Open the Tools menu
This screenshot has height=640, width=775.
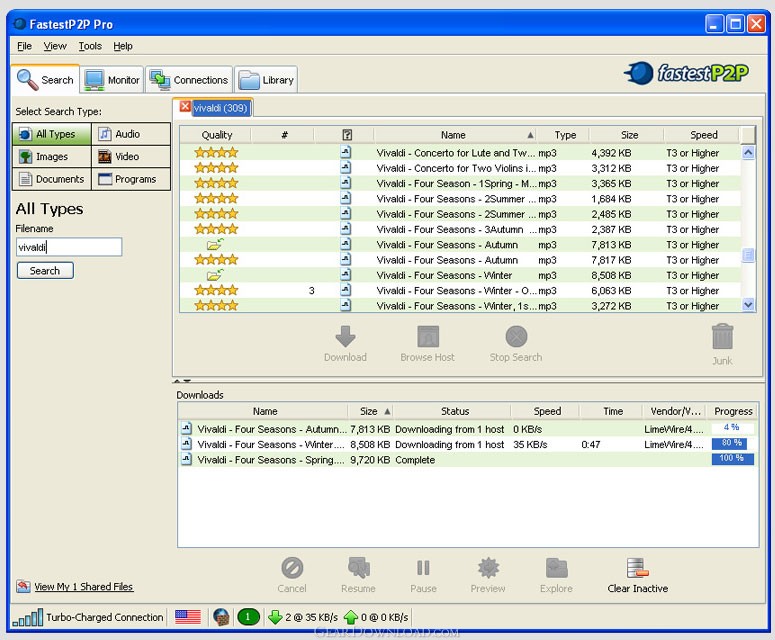point(90,46)
